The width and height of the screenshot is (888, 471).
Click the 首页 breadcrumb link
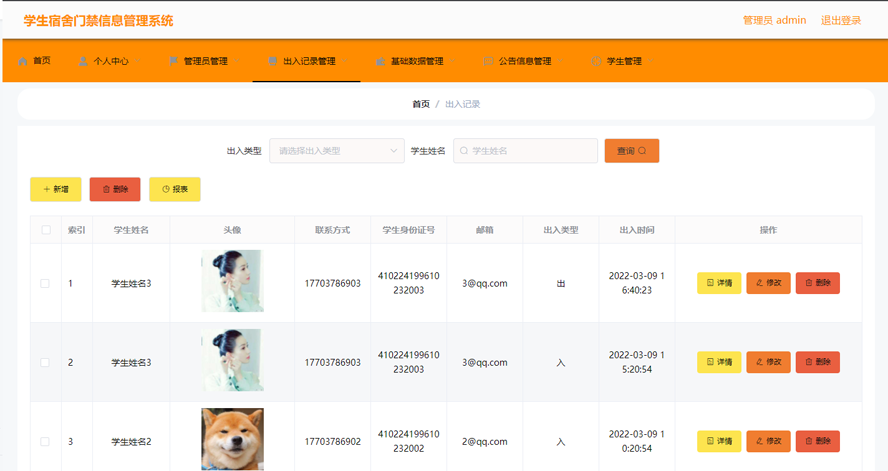point(421,104)
